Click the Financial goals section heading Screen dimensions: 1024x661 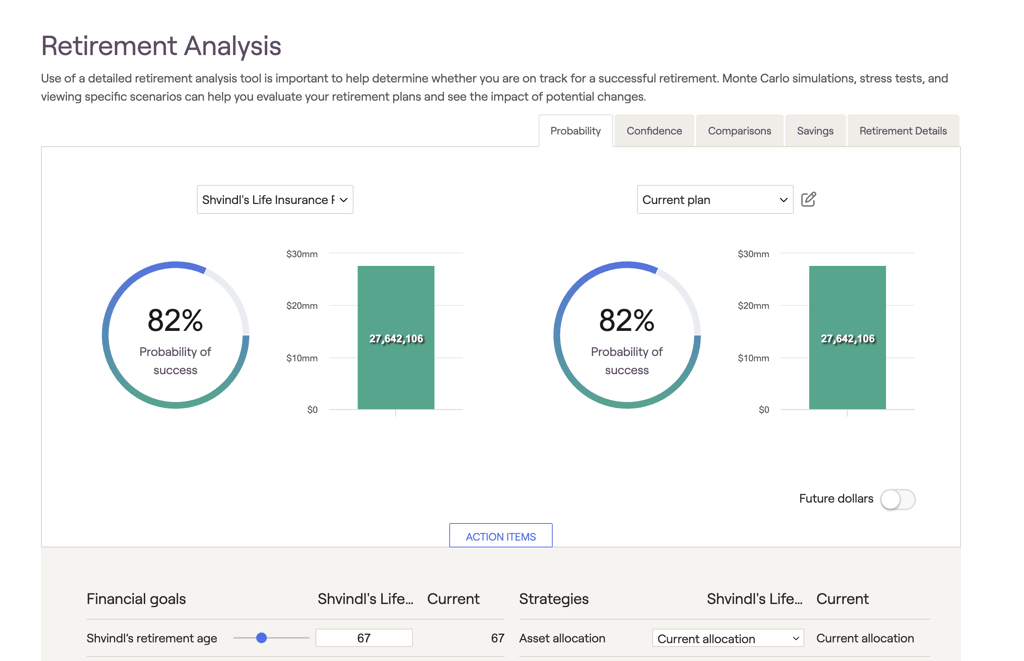136,599
